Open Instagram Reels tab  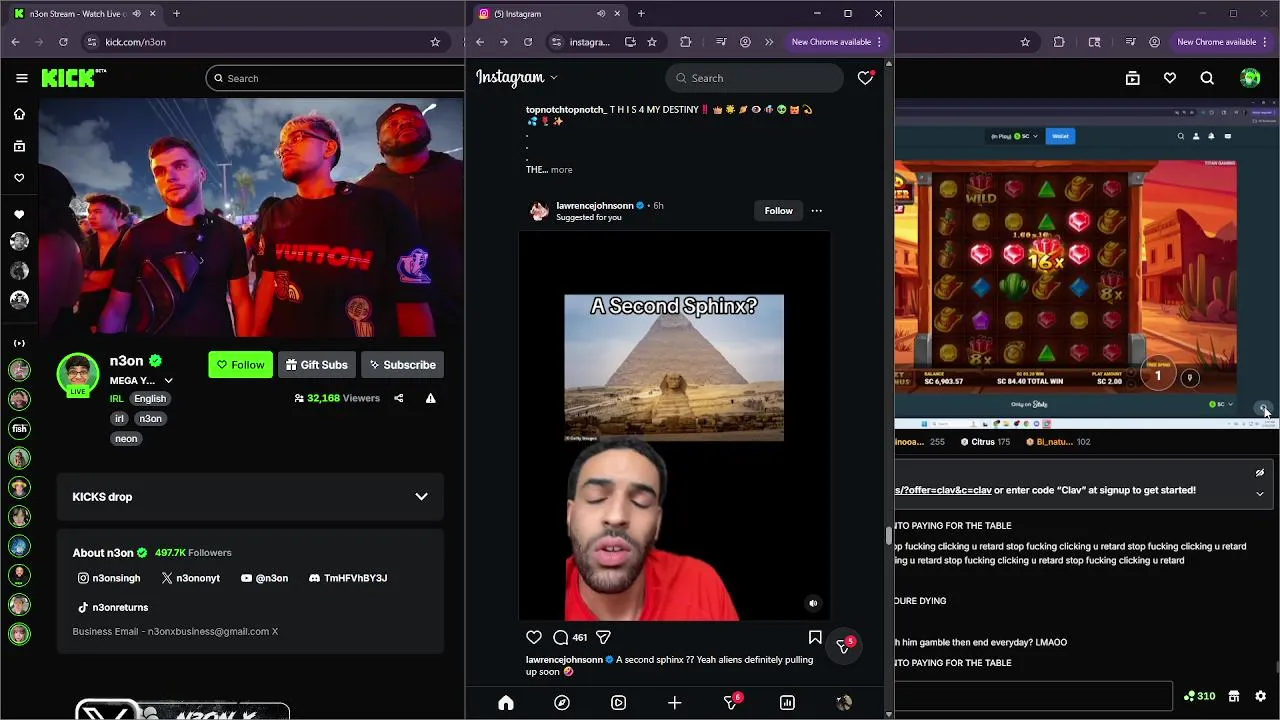pyautogui.click(x=618, y=703)
